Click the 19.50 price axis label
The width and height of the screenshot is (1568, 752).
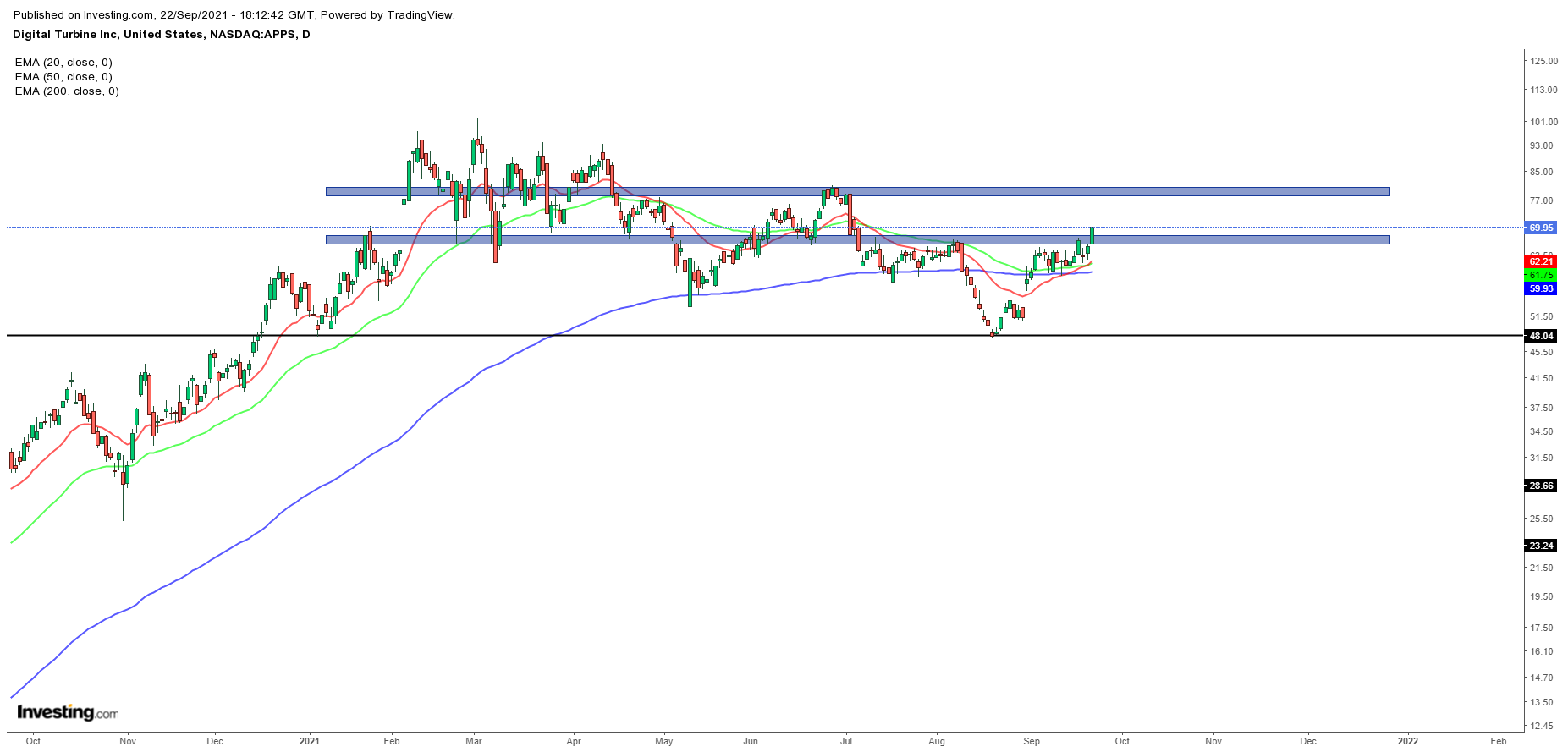coord(1541,596)
